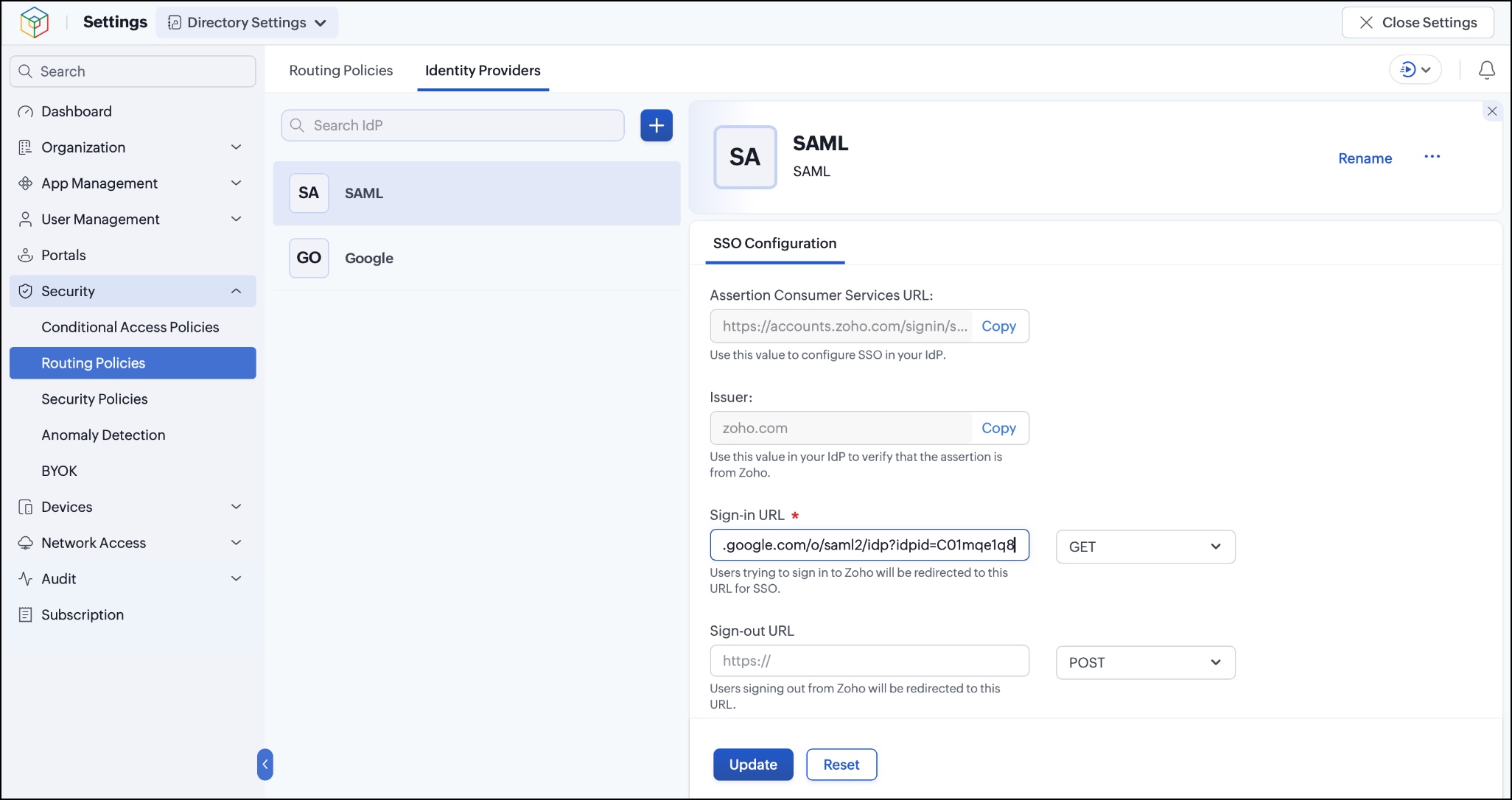Collapse the left sidebar panel

pos(265,765)
